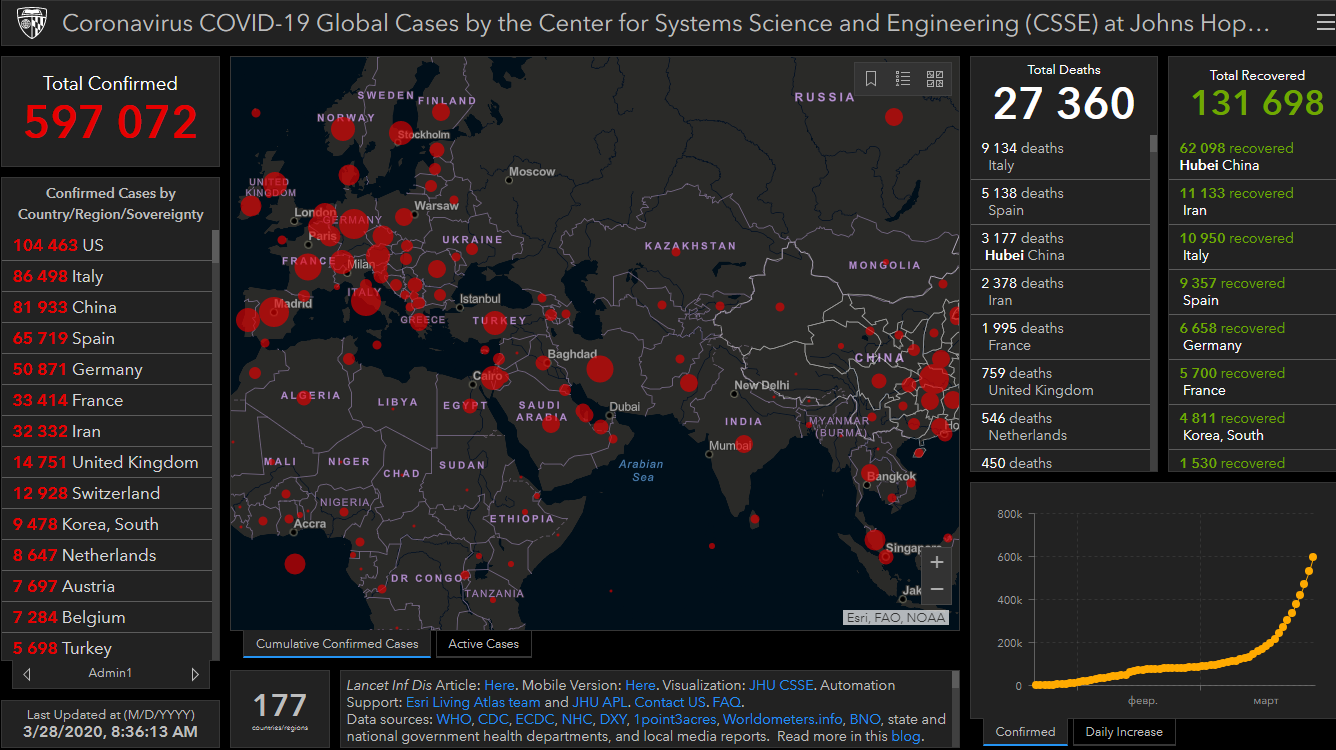Open the basemap gallery grid icon
The image size is (1336, 750).
tap(935, 79)
